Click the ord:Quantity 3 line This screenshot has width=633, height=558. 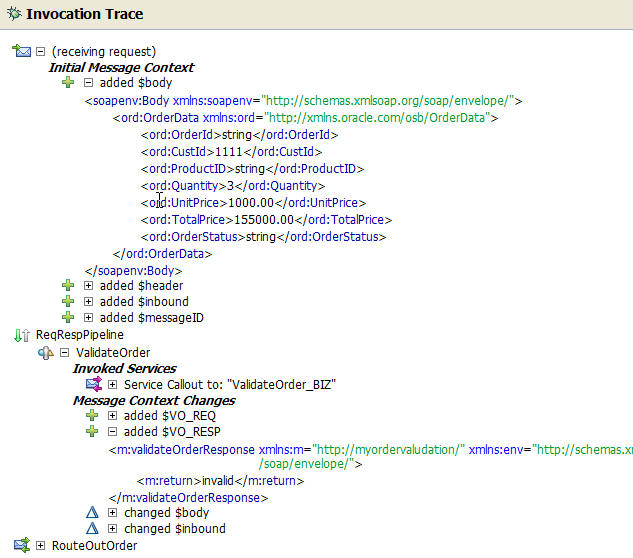(x=233, y=186)
